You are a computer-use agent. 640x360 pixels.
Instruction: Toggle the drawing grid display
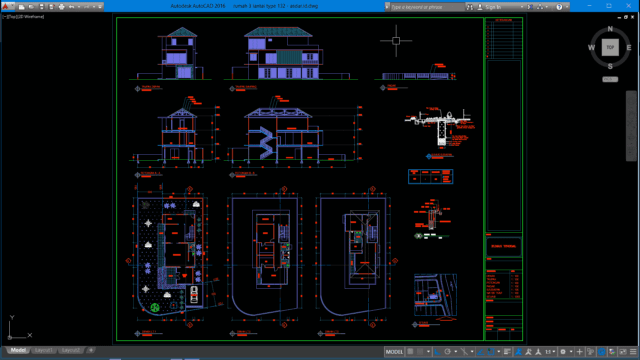click(410, 352)
